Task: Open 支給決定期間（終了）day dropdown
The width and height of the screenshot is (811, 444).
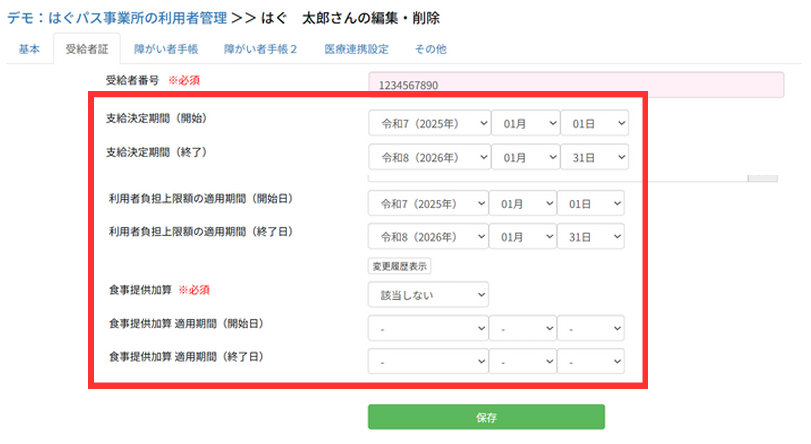Action: pyautogui.click(x=594, y=158)
